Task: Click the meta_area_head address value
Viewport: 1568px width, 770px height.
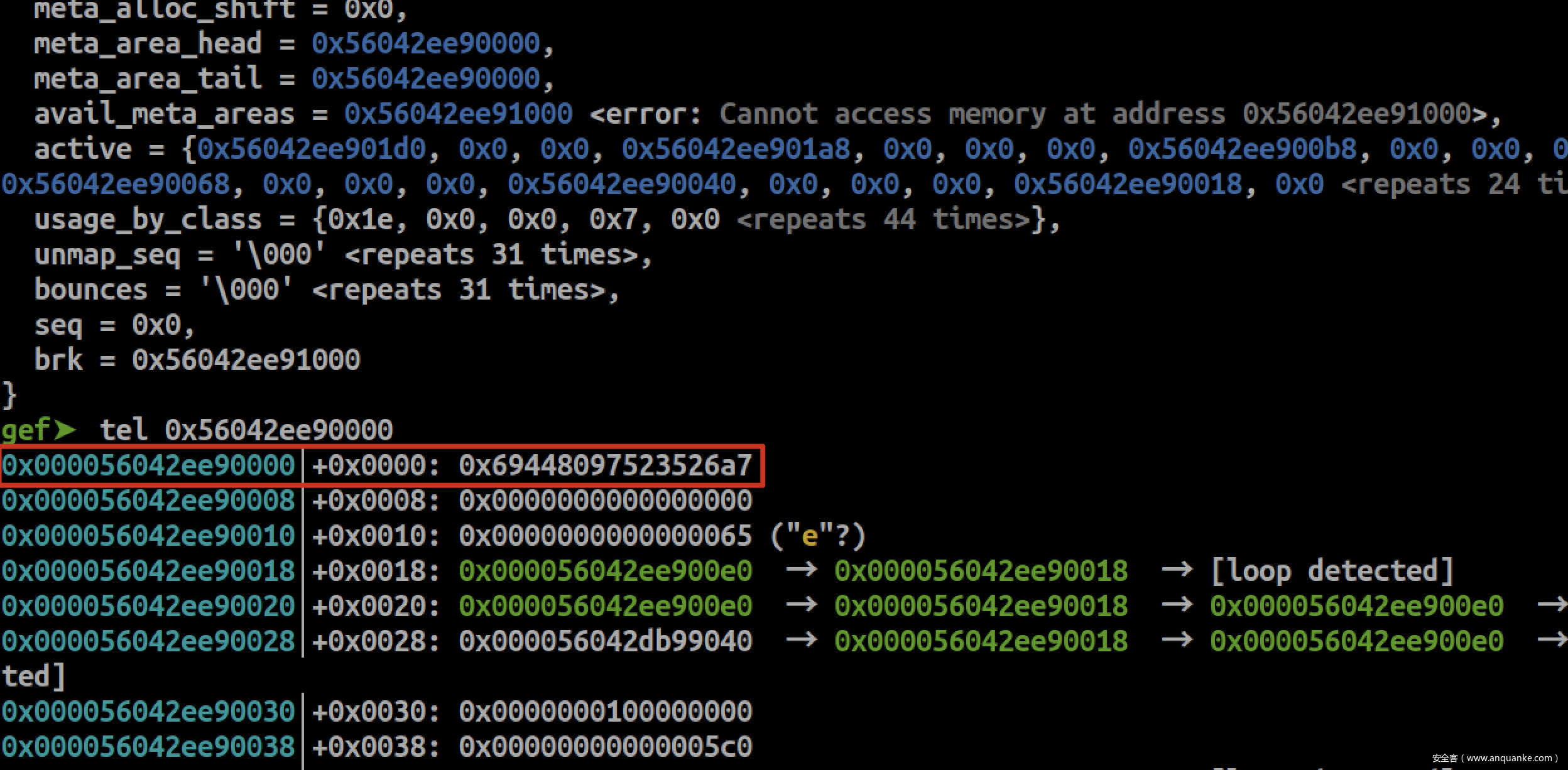Action: coord(426,44)
